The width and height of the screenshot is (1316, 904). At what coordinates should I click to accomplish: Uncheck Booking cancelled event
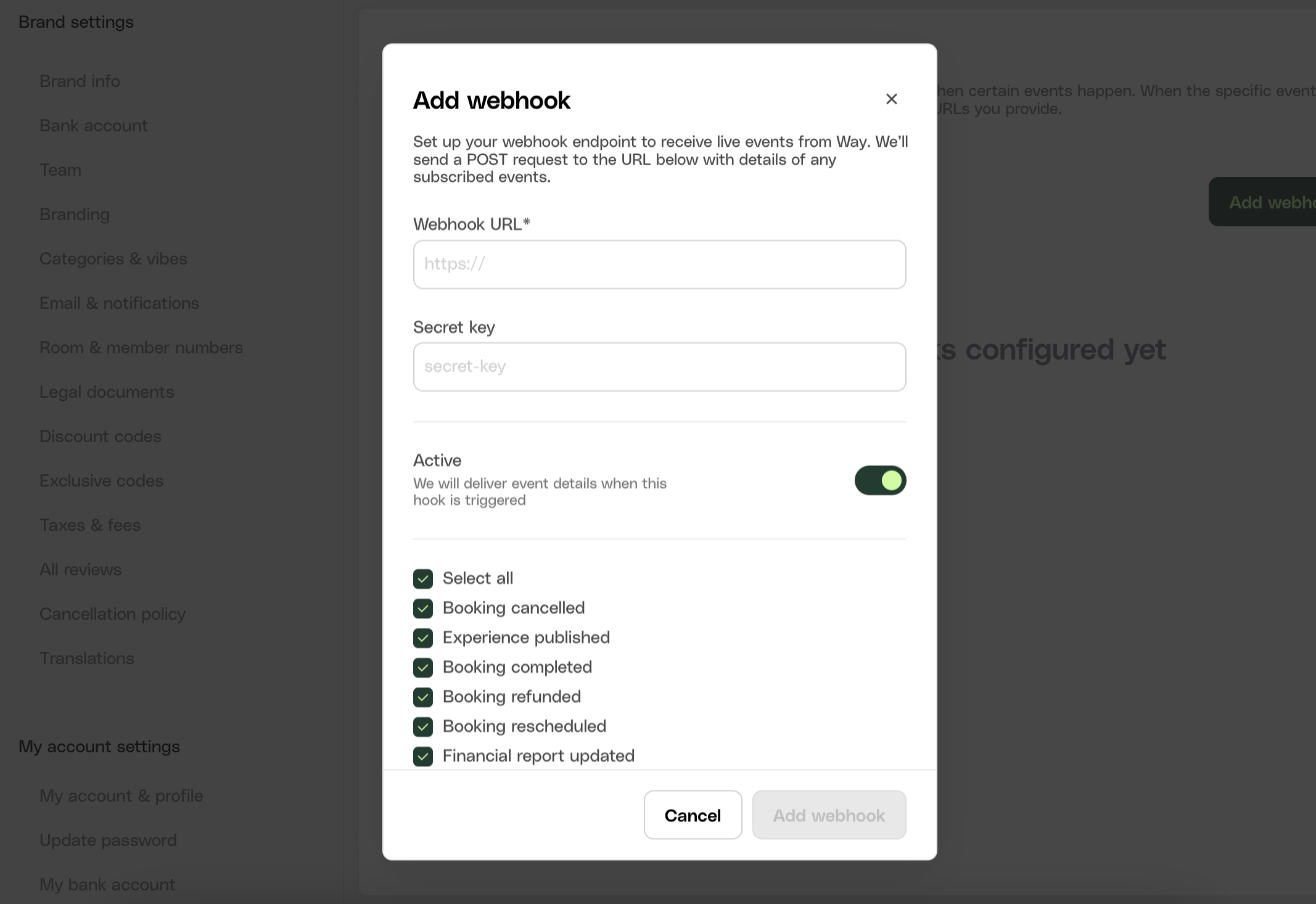(423, 608)
